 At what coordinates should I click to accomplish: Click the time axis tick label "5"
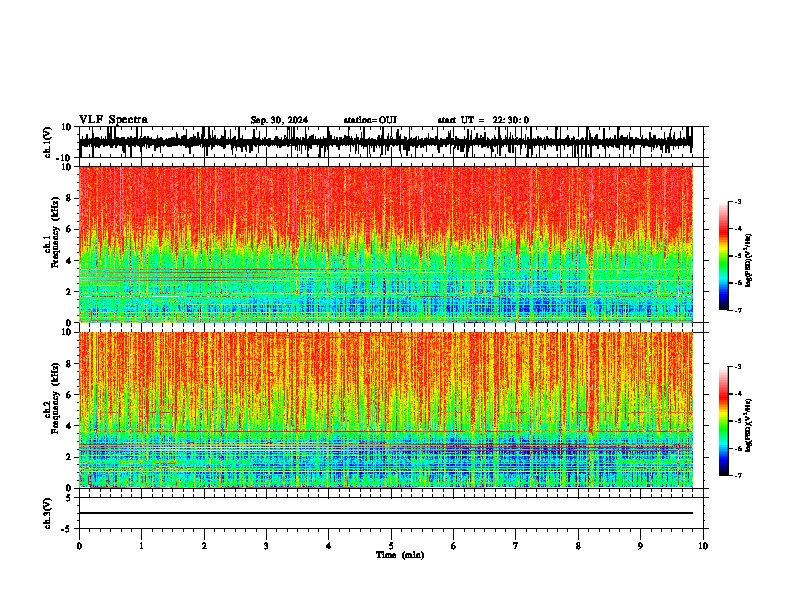[x=391, y=546]
